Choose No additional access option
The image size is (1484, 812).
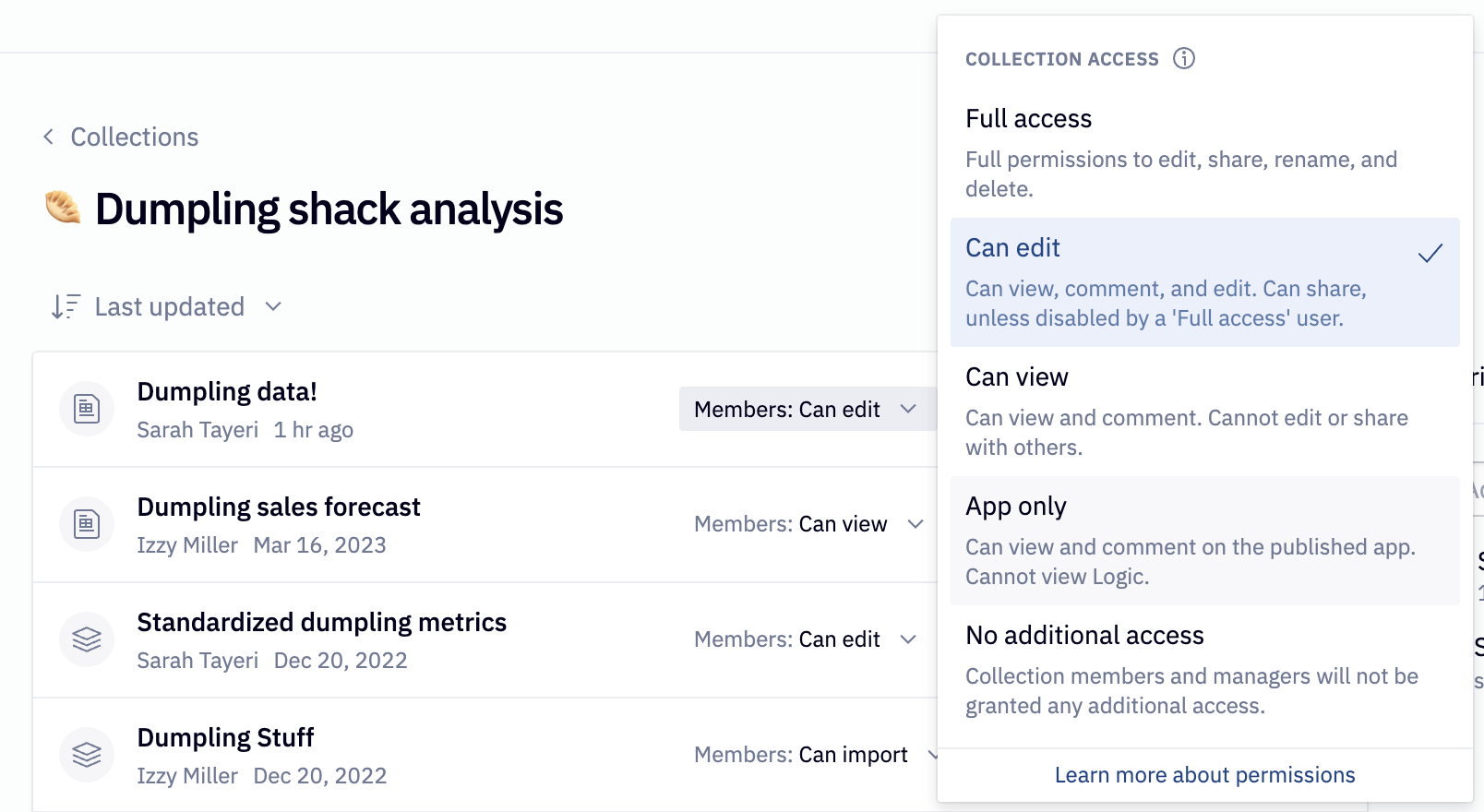coord(1084,635)
